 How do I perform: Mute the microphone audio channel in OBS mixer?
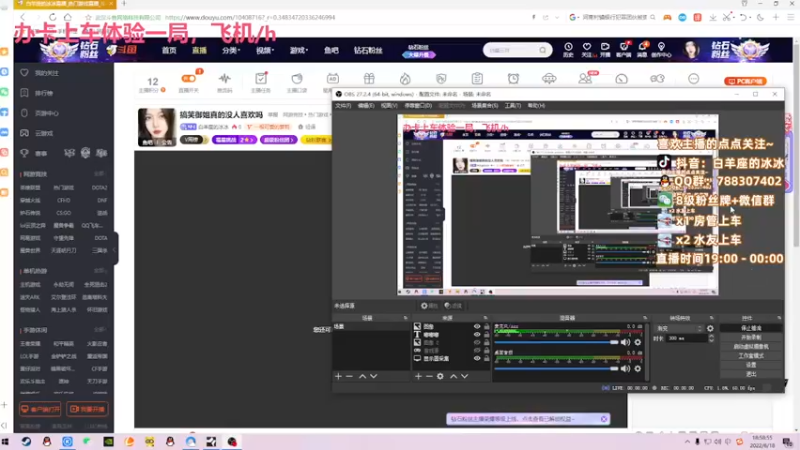click(626, 342)
